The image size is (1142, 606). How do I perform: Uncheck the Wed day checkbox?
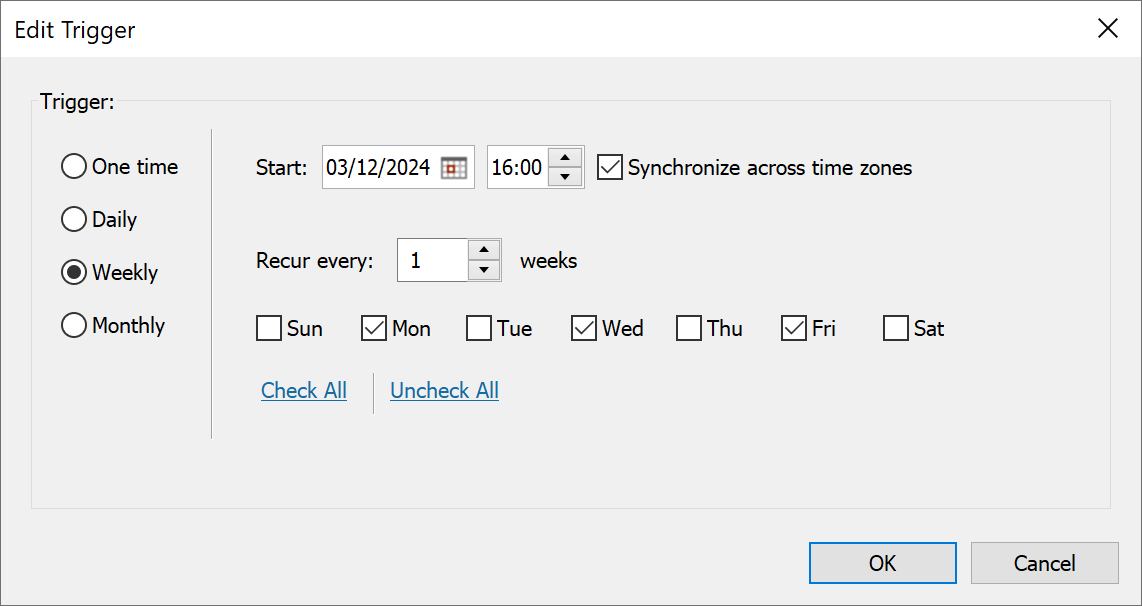coord(583,328)
